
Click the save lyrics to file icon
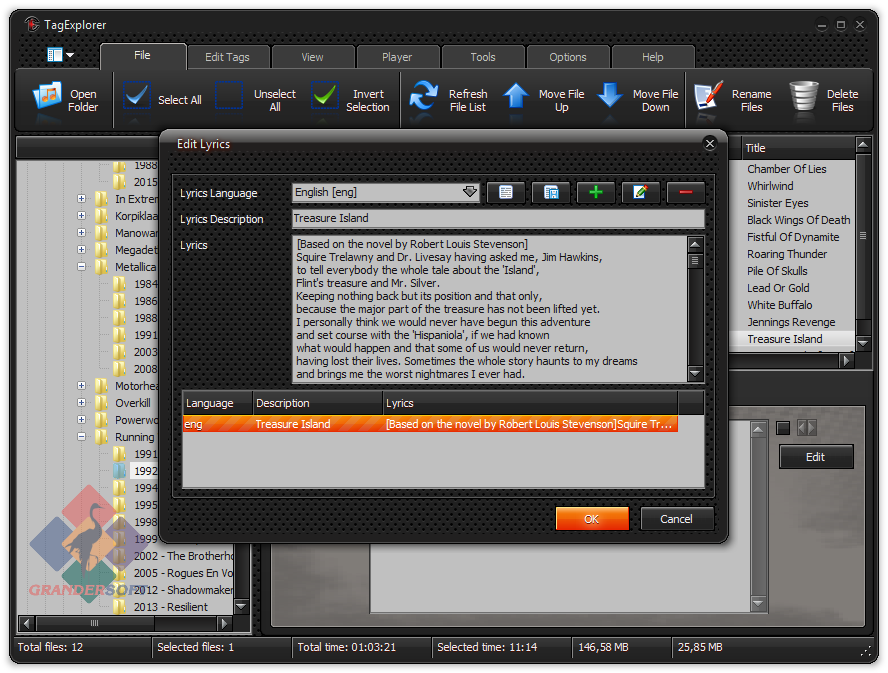[x=550, y=193]
